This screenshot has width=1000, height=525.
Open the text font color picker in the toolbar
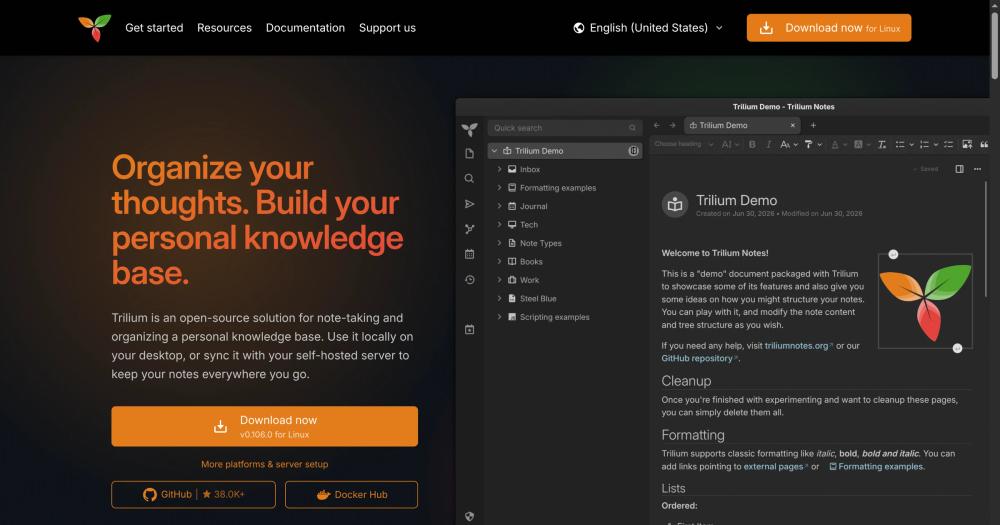(x=839, y=144)
